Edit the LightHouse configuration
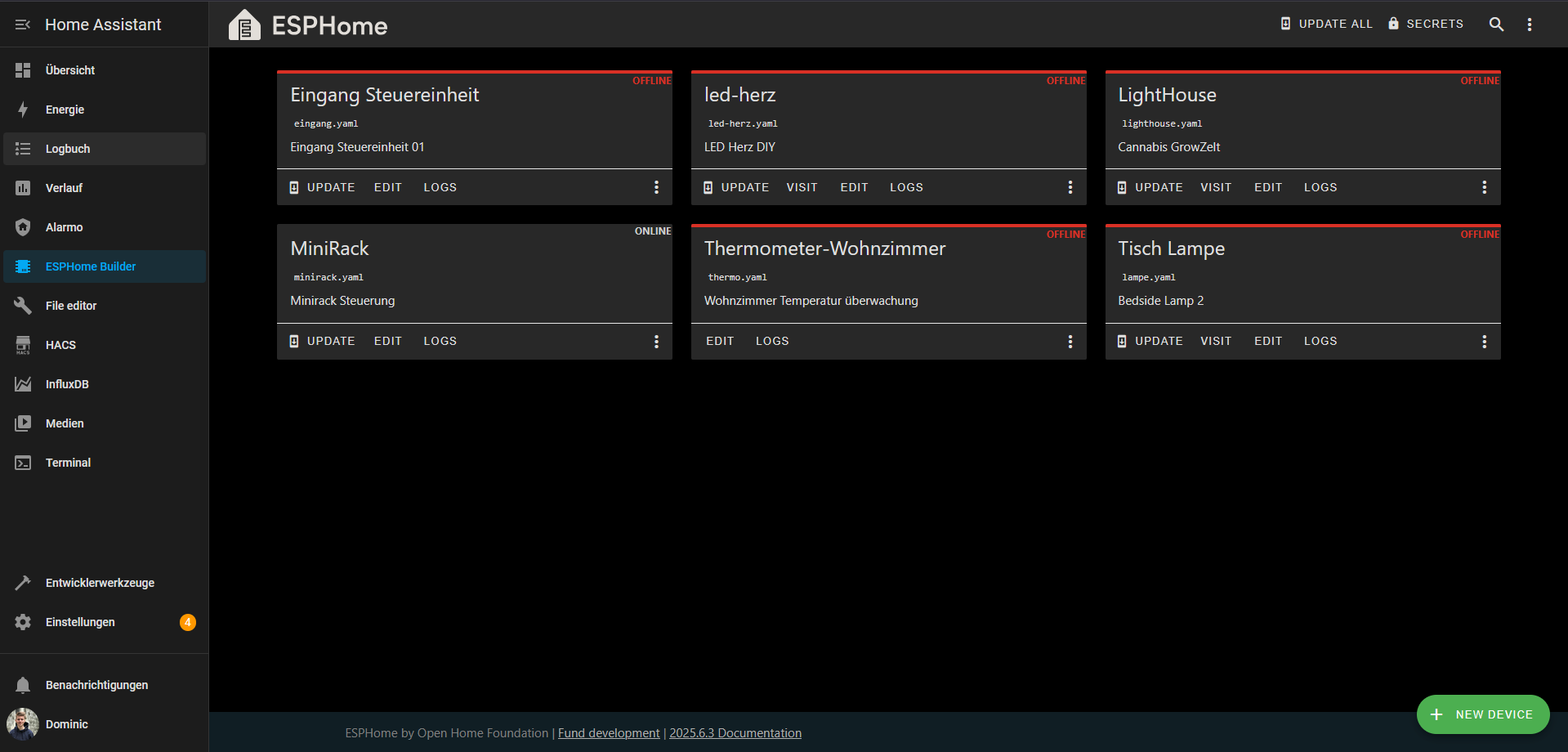The width and height of the screenshot is (1568, 752). tap(1268, 187)
